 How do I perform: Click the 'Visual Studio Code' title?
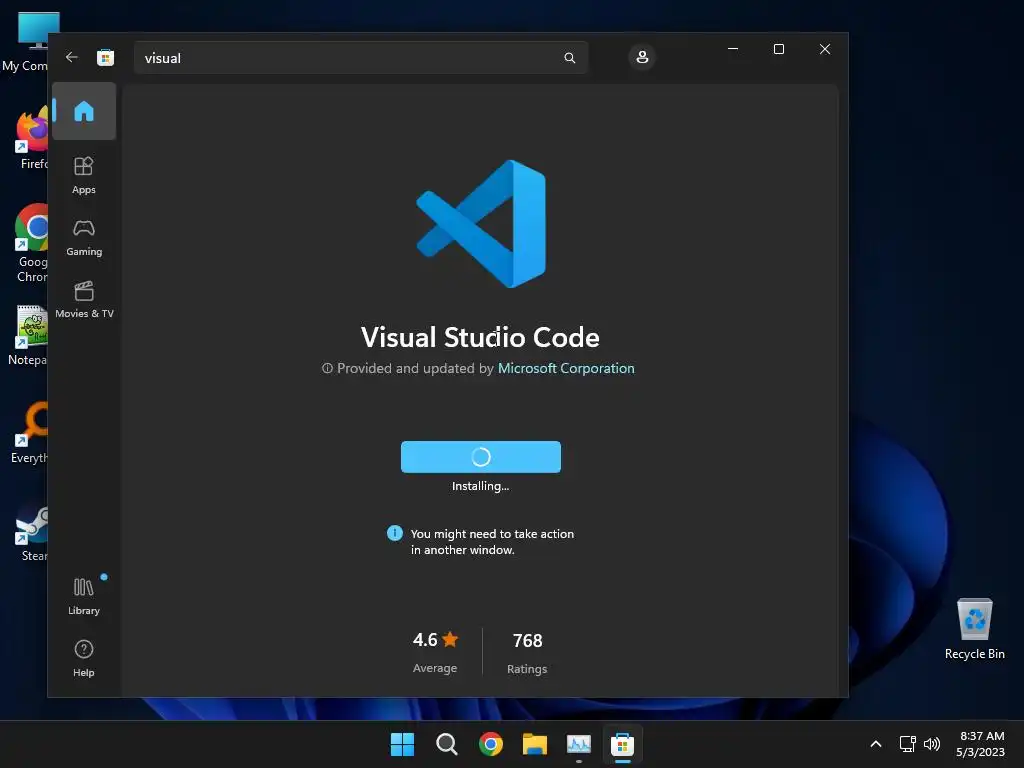(x=480, y=337)
